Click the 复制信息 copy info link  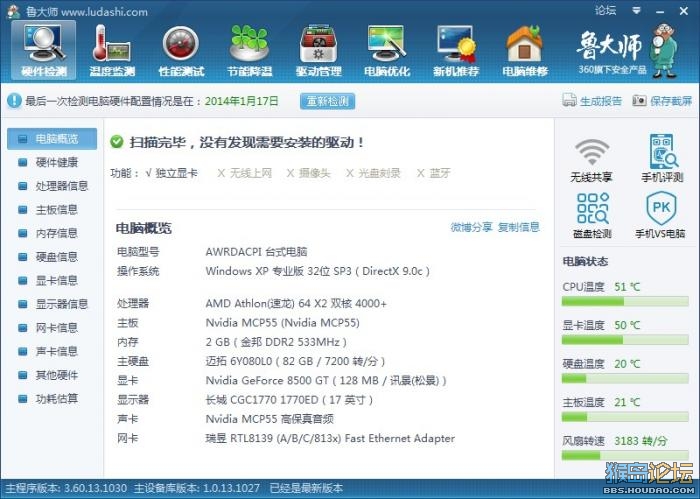519,227
